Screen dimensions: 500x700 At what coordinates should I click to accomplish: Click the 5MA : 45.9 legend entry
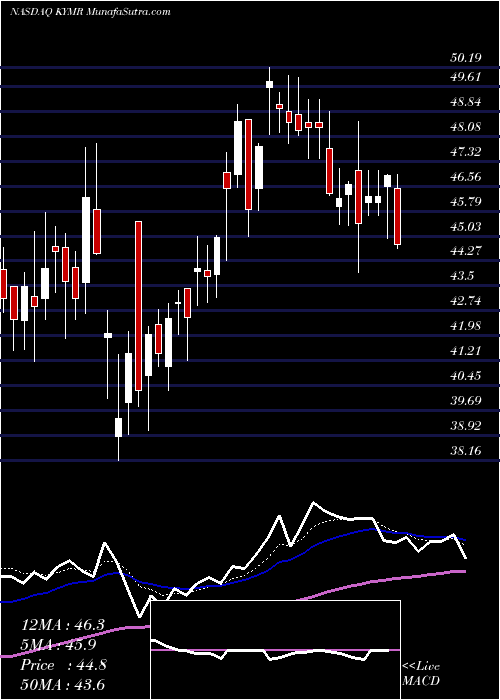click(x=58, y=645)
